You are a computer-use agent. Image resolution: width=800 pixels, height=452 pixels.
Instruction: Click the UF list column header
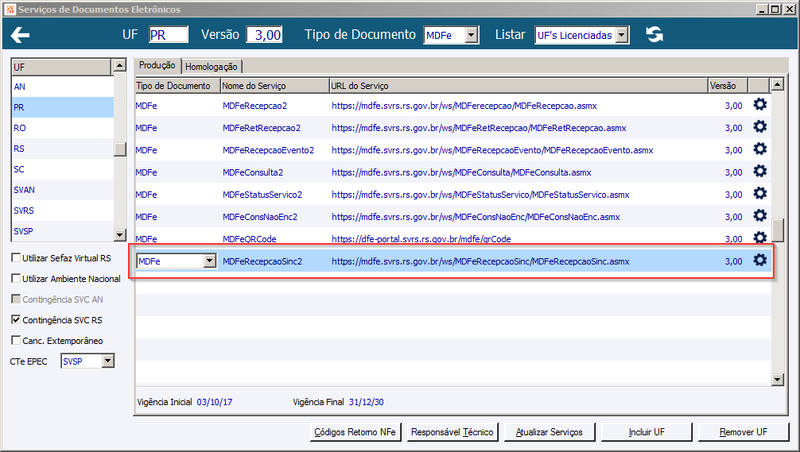tap(61, 67)
